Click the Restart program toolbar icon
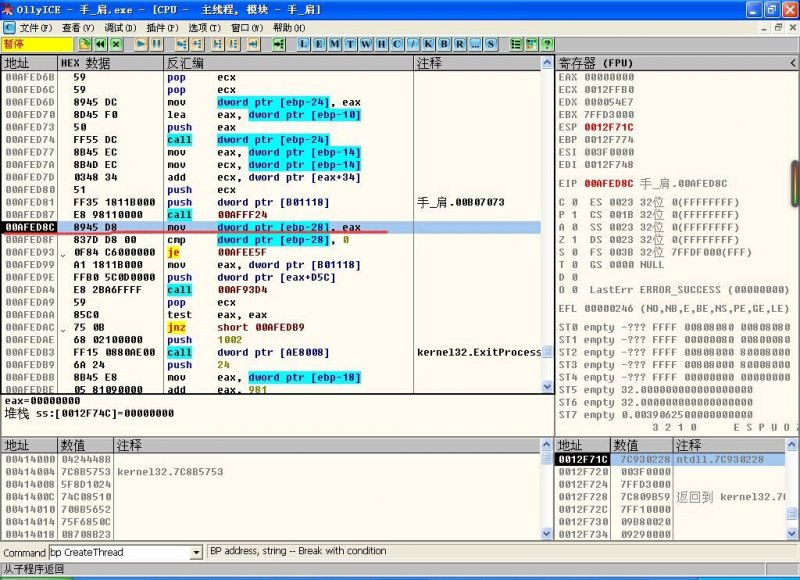This screenshot has height=580, width=800. click(x=101, y=45)
